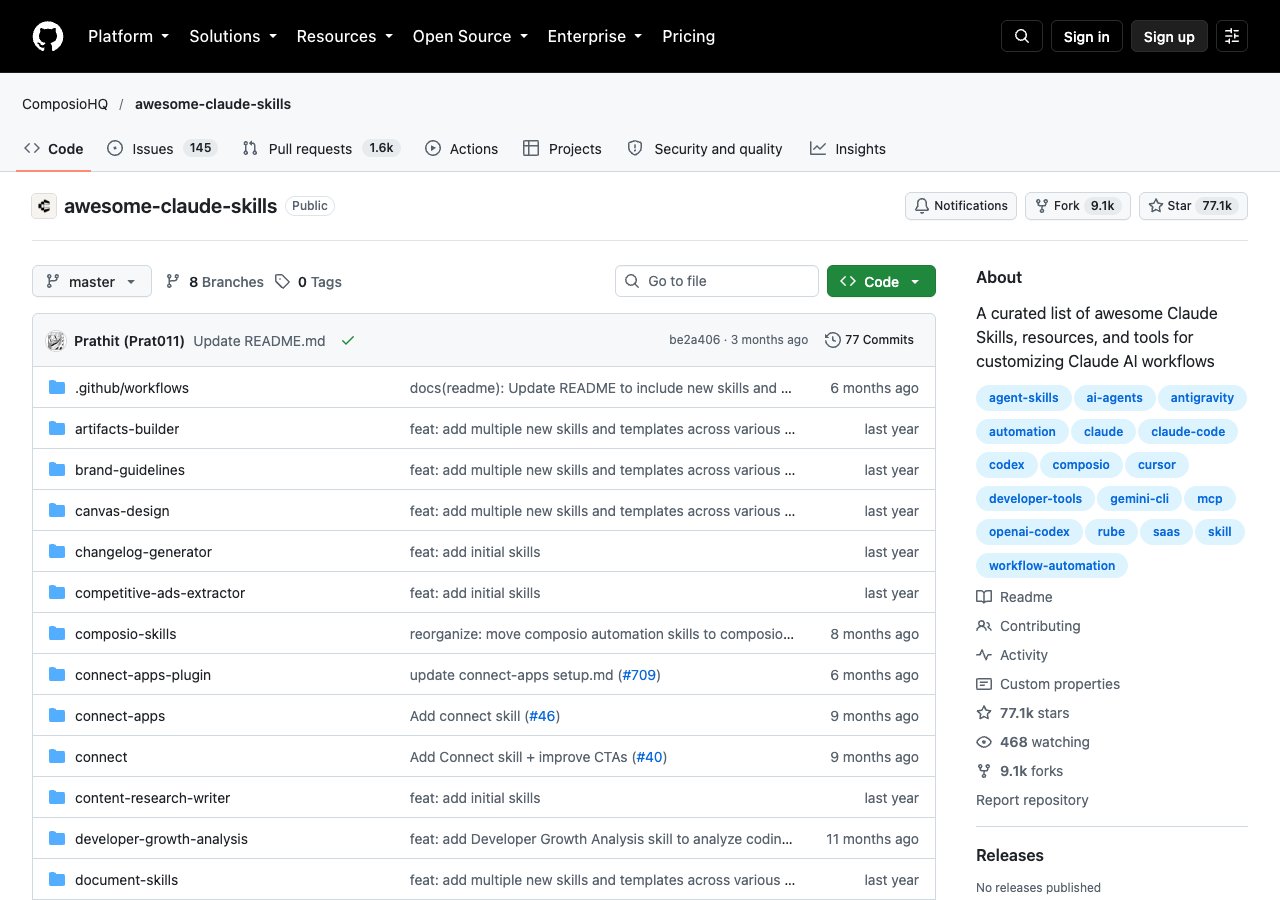1280x900 pixels.
Task: Click the pulse icon beside Activity
Action: tap(984, 655)
